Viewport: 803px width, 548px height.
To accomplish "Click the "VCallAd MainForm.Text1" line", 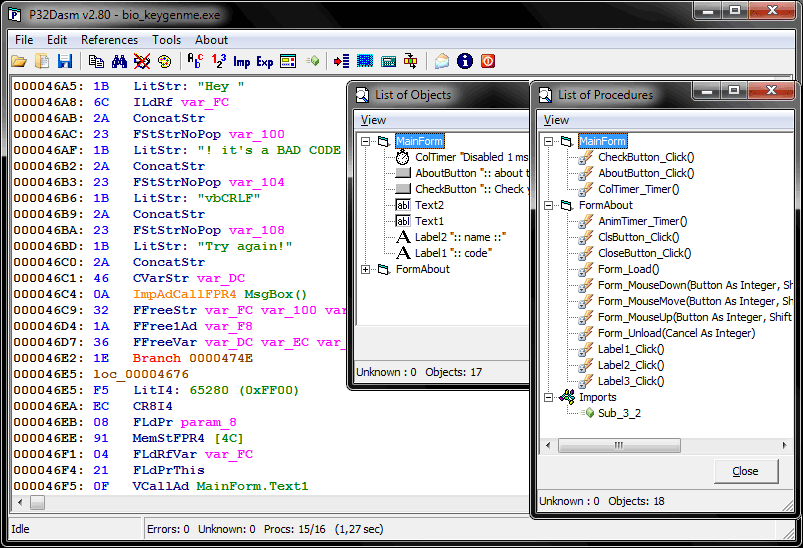I will tap(220, 486).
